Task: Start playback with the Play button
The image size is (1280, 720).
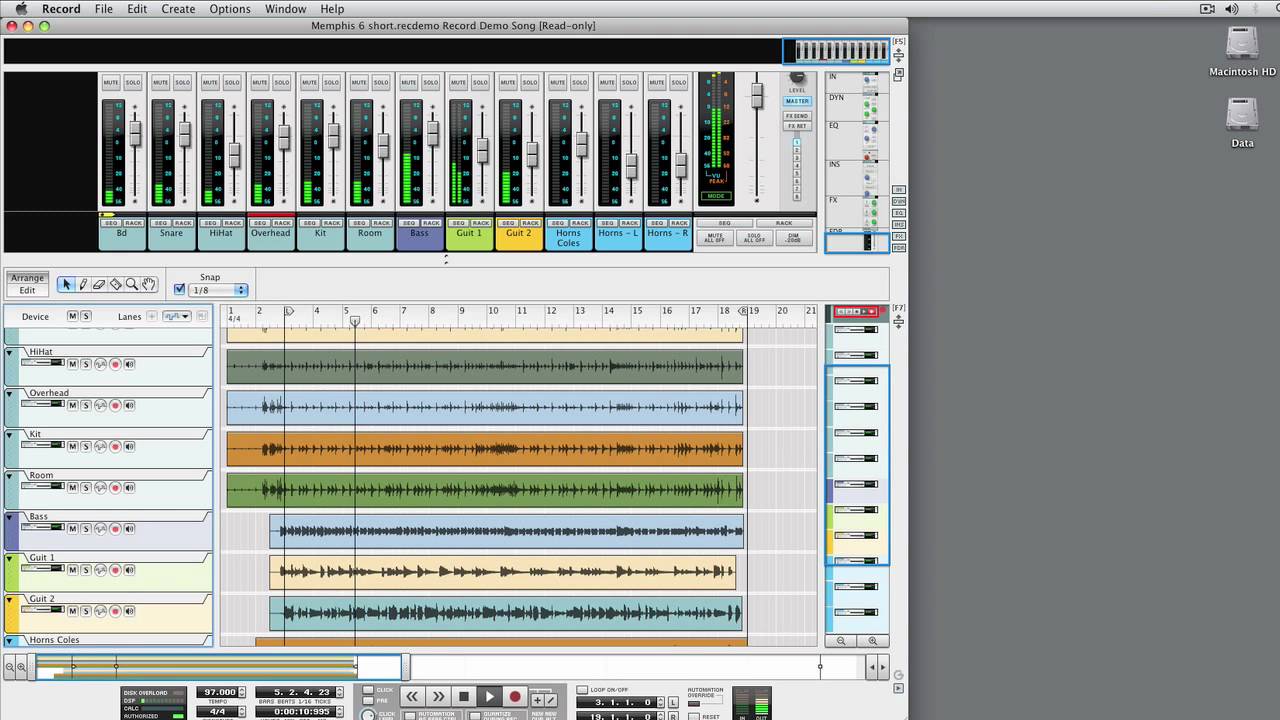Action: click(489, 697)
